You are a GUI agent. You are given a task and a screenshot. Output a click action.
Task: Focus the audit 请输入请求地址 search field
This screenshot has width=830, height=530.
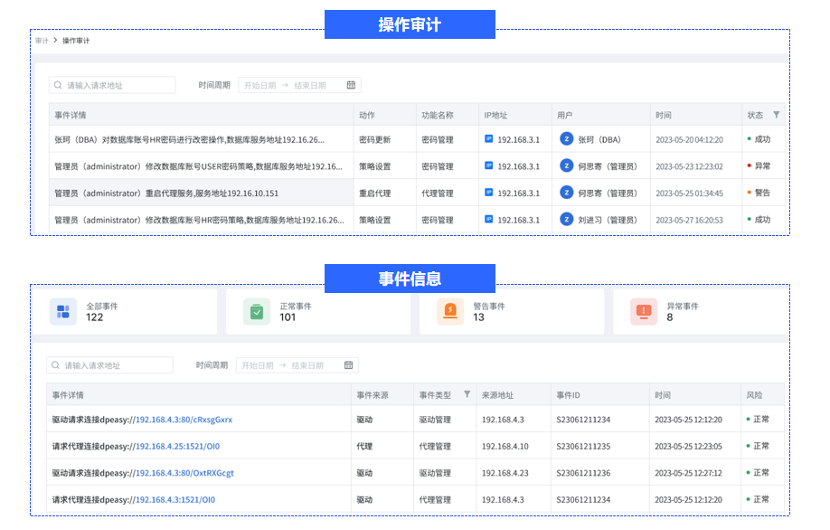tap(112, 85)
